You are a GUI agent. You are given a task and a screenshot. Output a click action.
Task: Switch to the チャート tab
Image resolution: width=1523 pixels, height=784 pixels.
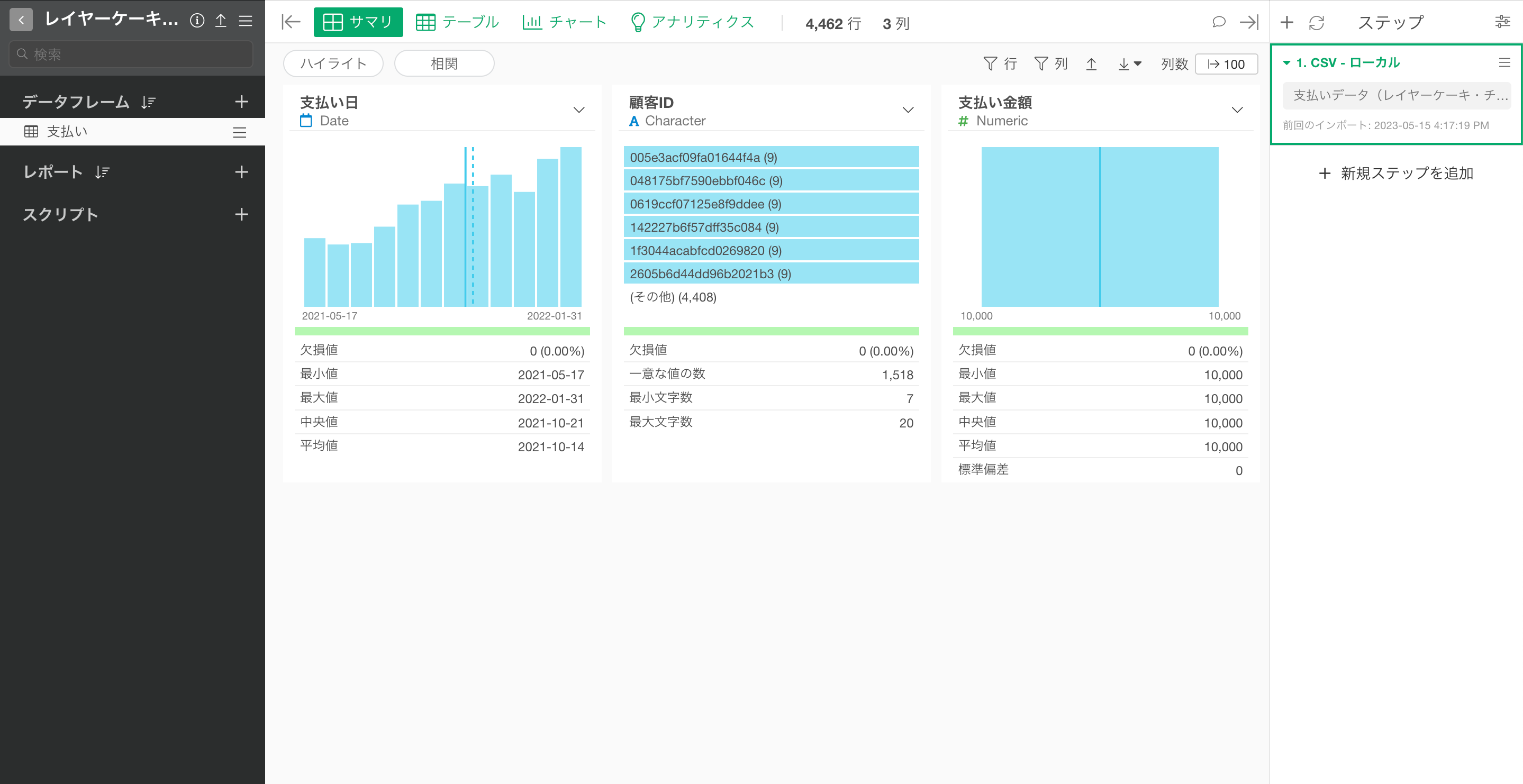pyautogui.click(x=565, y=22)
